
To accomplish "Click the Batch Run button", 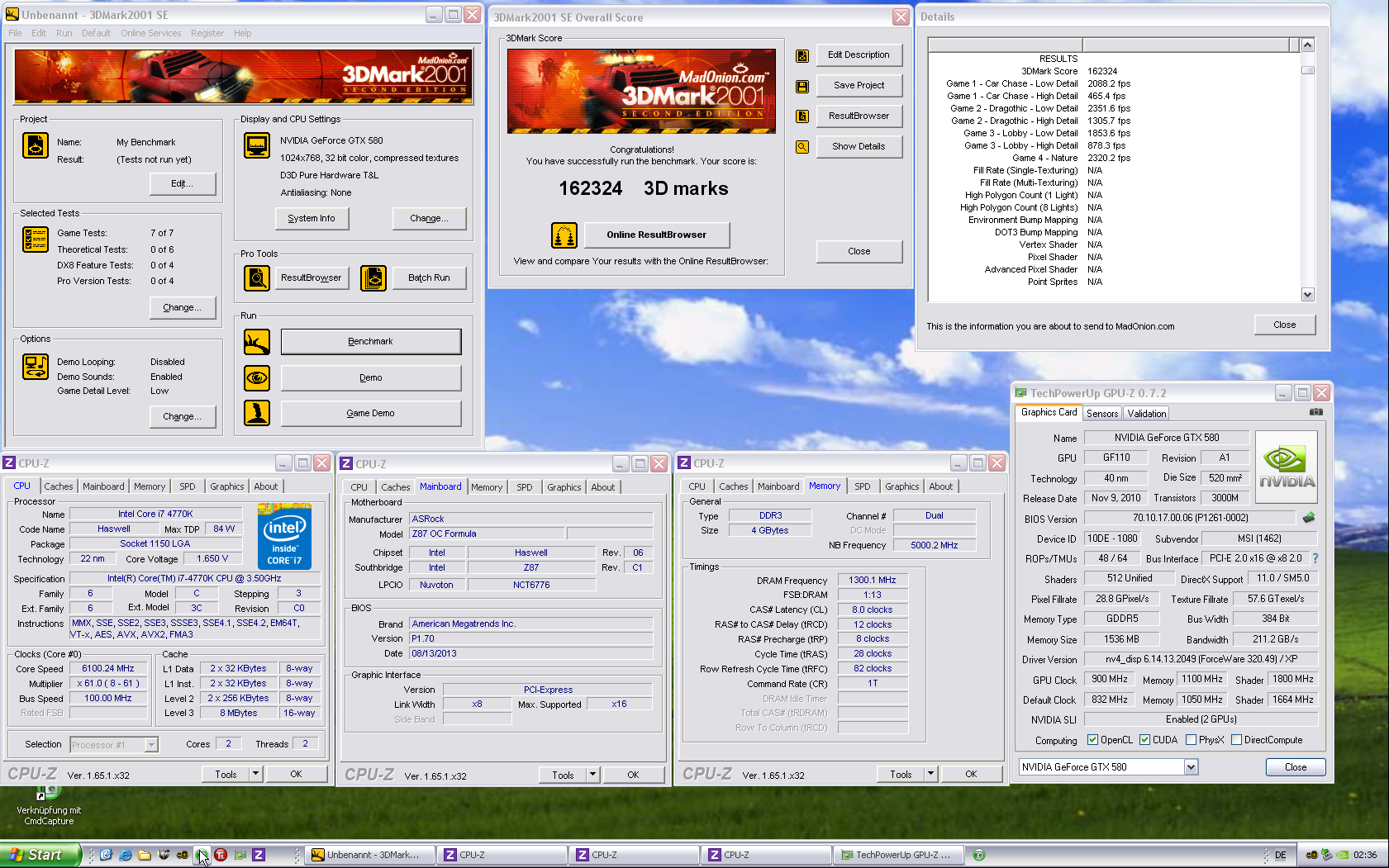I will click(x=429, y=278).
